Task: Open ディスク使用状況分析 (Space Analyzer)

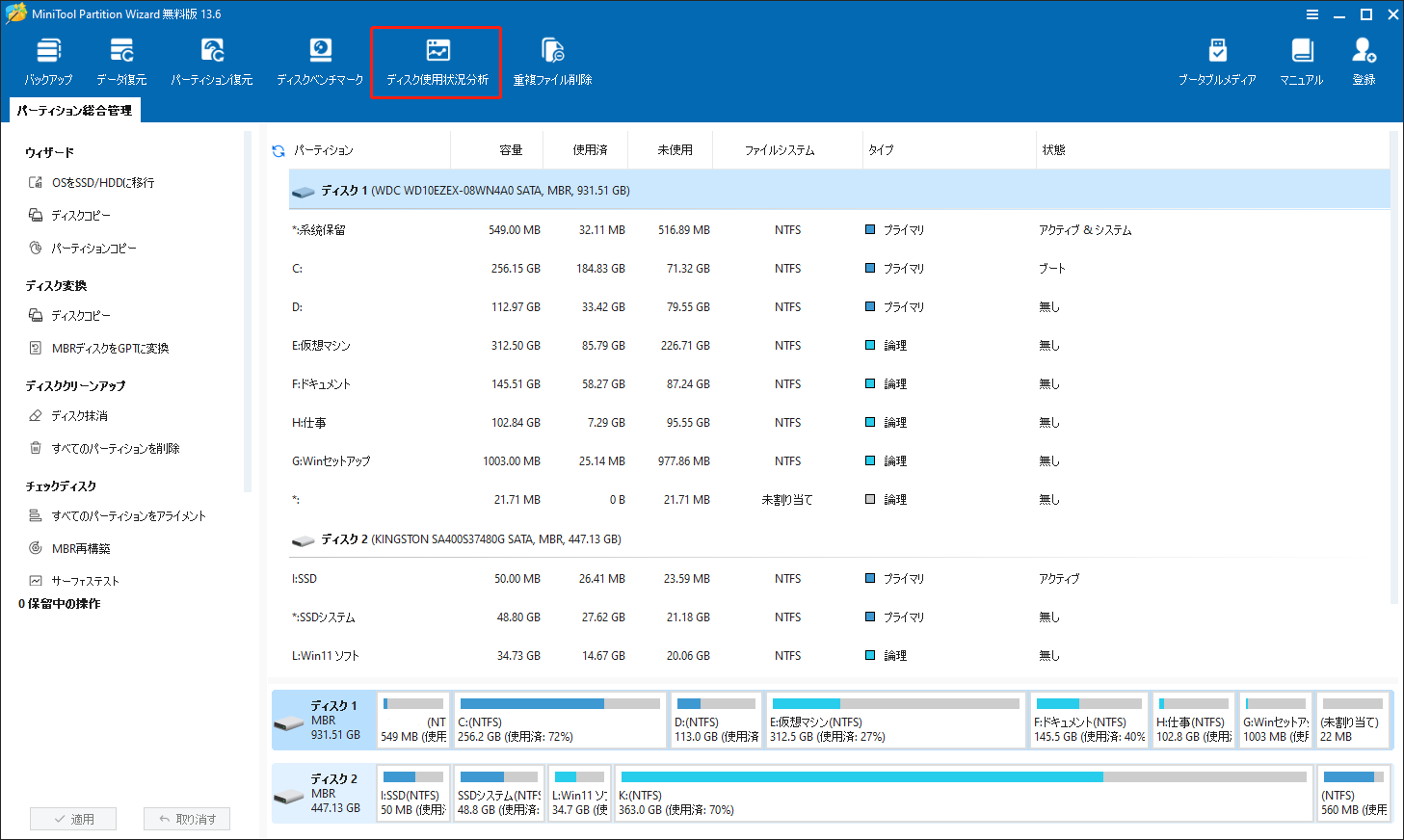Action: click(x=437, y=62)
